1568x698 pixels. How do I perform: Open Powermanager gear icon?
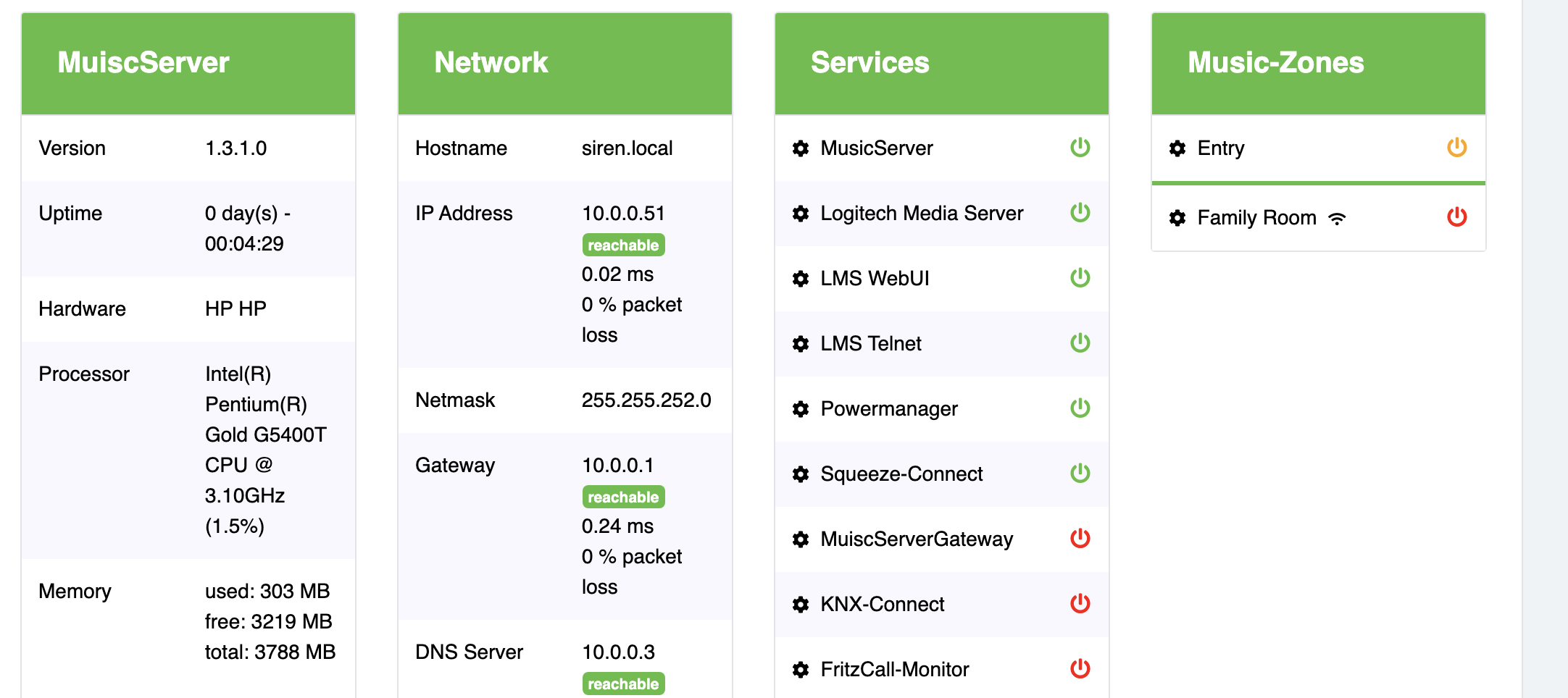(801, 409)
